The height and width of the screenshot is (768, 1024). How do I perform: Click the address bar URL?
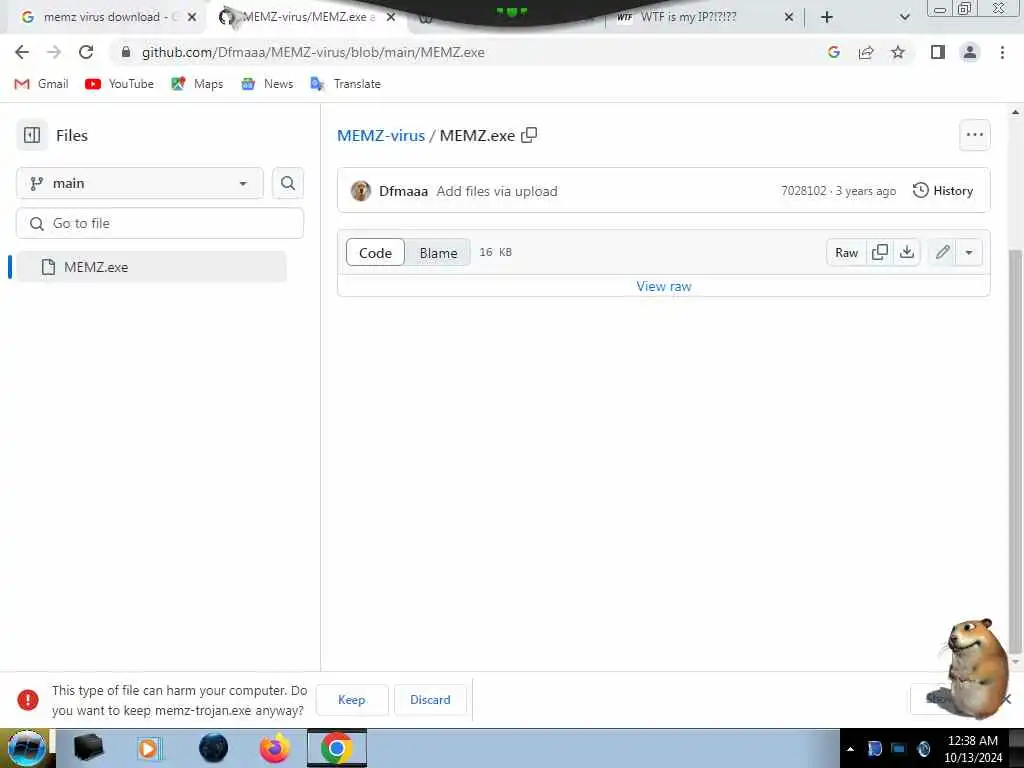point(313,52)
